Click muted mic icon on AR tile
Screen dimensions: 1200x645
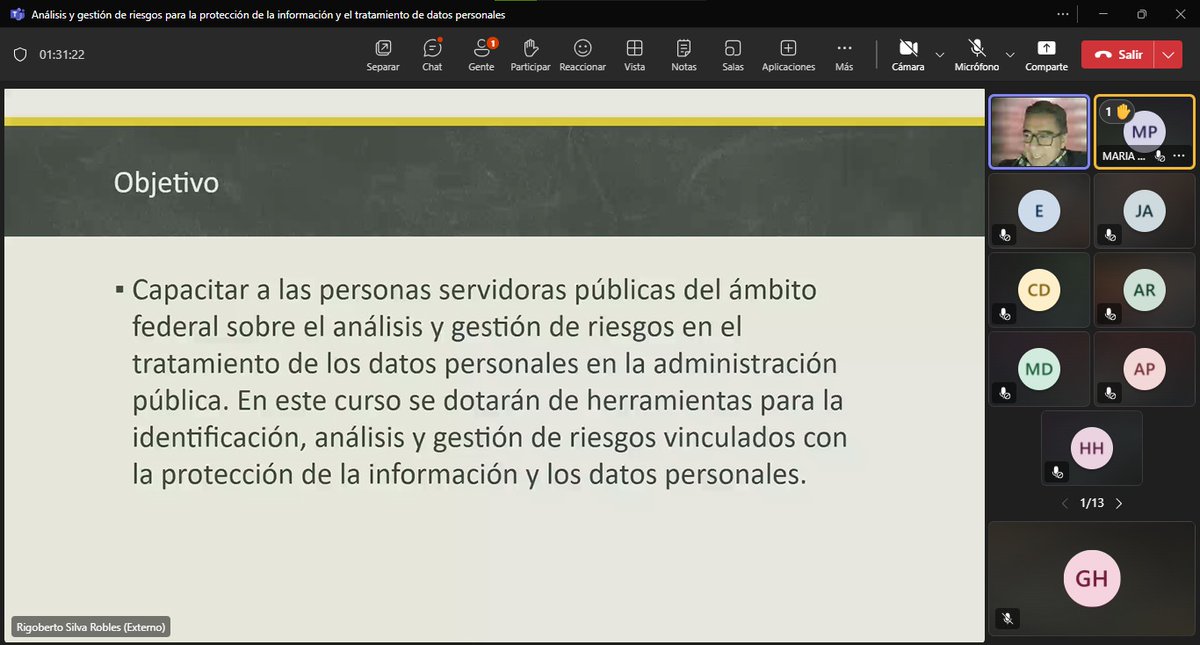click(1109, 314)
